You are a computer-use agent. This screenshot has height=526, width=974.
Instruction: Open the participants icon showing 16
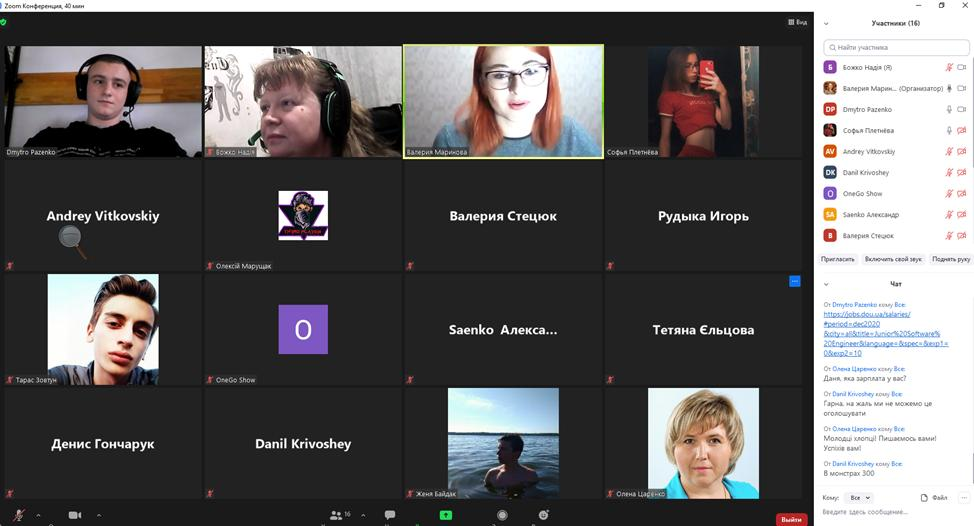click(x=337, y=515)
